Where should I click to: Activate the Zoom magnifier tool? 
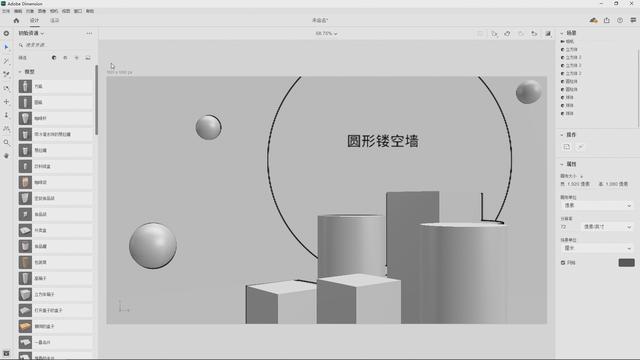pyautogui.click(x=6, y=142)
